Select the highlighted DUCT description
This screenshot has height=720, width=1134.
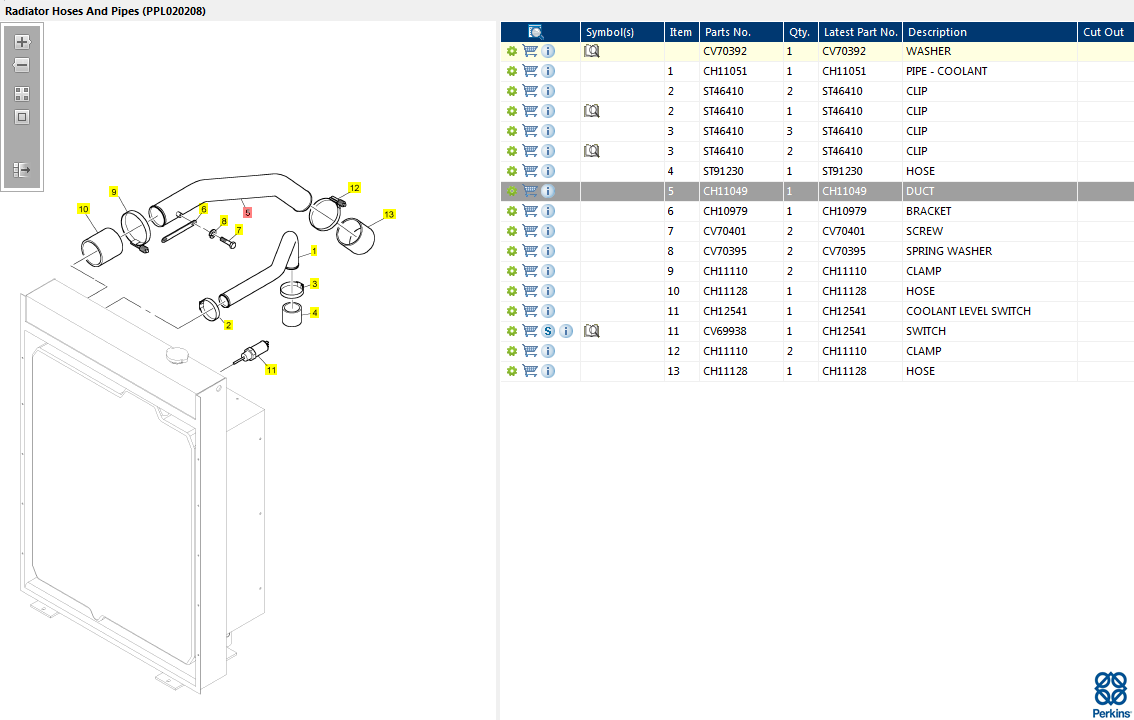click(920, 191)
